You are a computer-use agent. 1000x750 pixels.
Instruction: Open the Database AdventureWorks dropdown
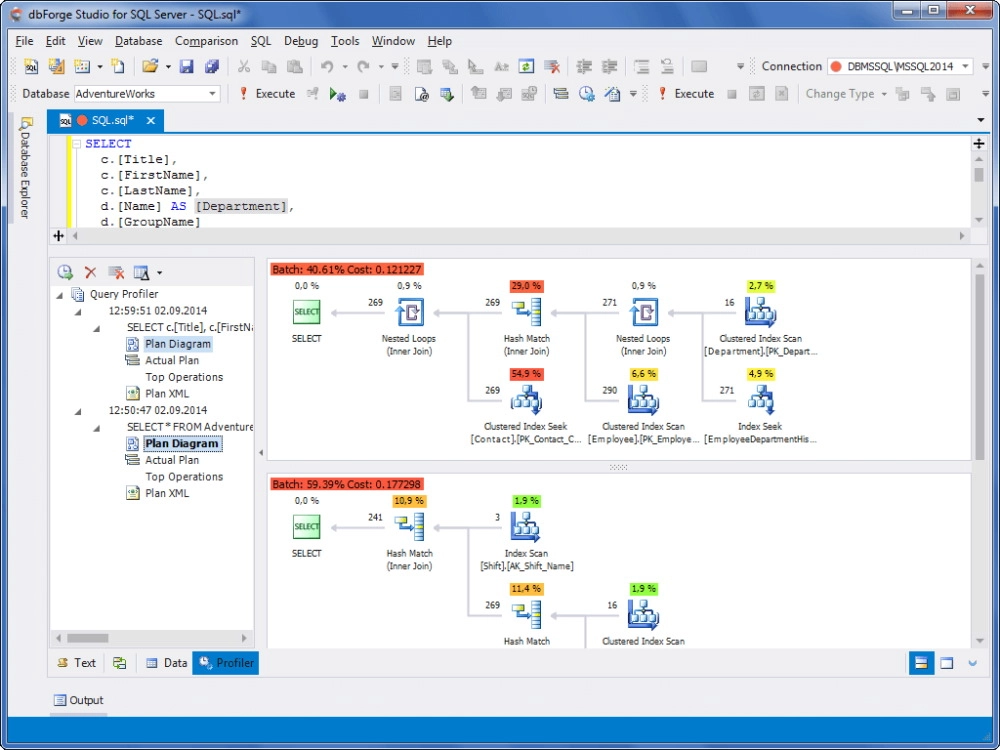(212, 94)
